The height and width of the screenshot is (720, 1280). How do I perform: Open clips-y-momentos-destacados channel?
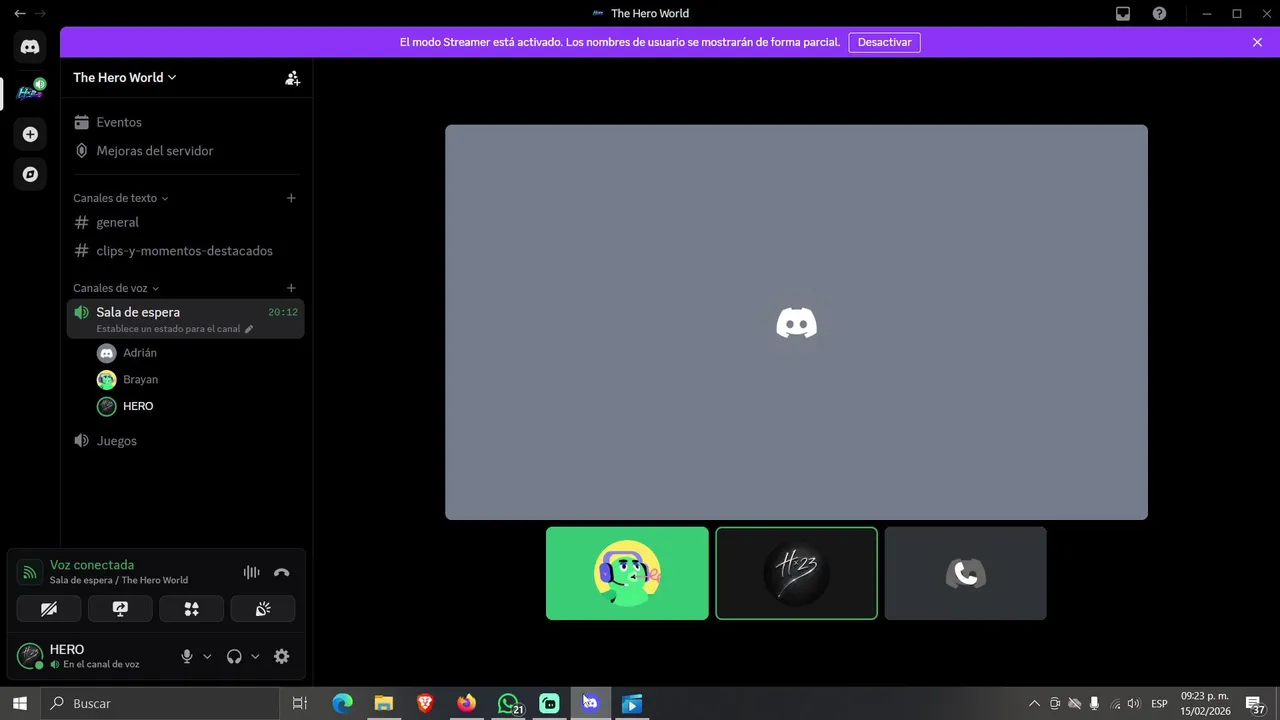point(186,251)
